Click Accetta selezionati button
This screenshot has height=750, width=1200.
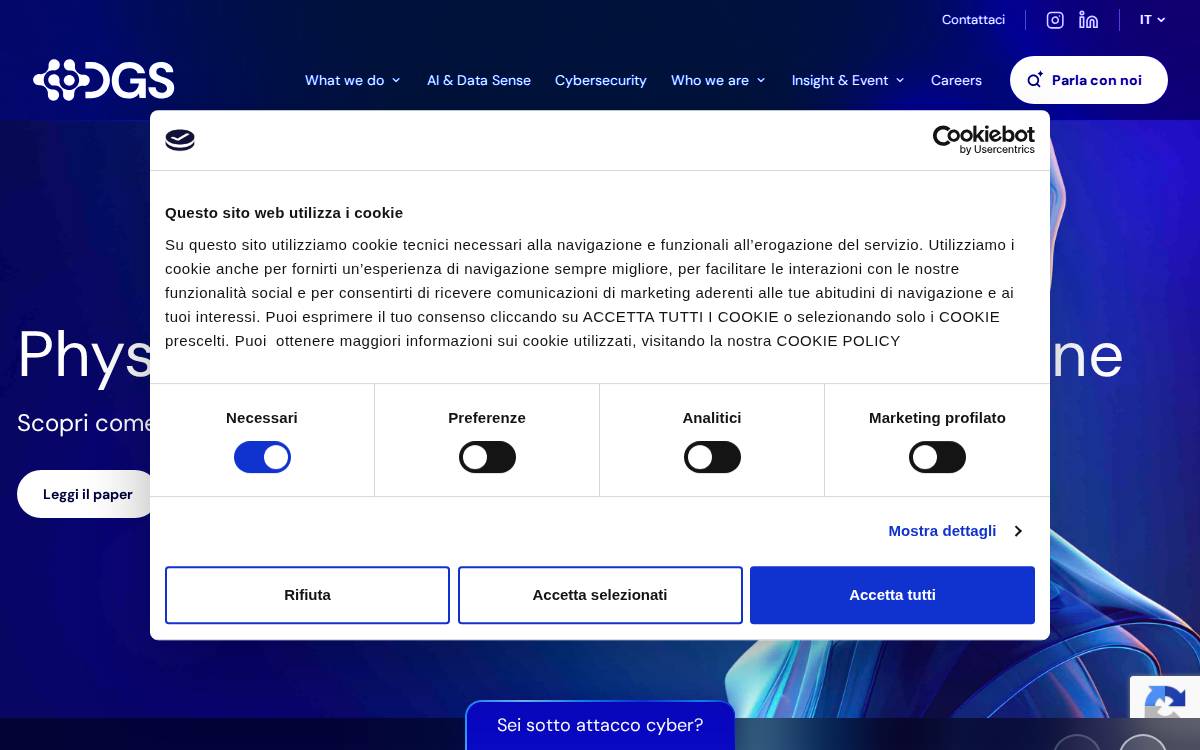click(x=600, y=595)
